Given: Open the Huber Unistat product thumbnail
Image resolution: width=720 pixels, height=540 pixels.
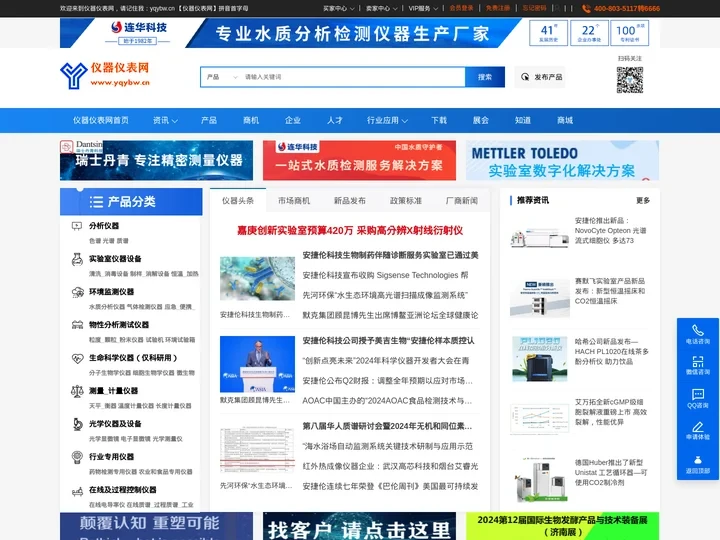Looking at the screenshot, I should point(540,481).
